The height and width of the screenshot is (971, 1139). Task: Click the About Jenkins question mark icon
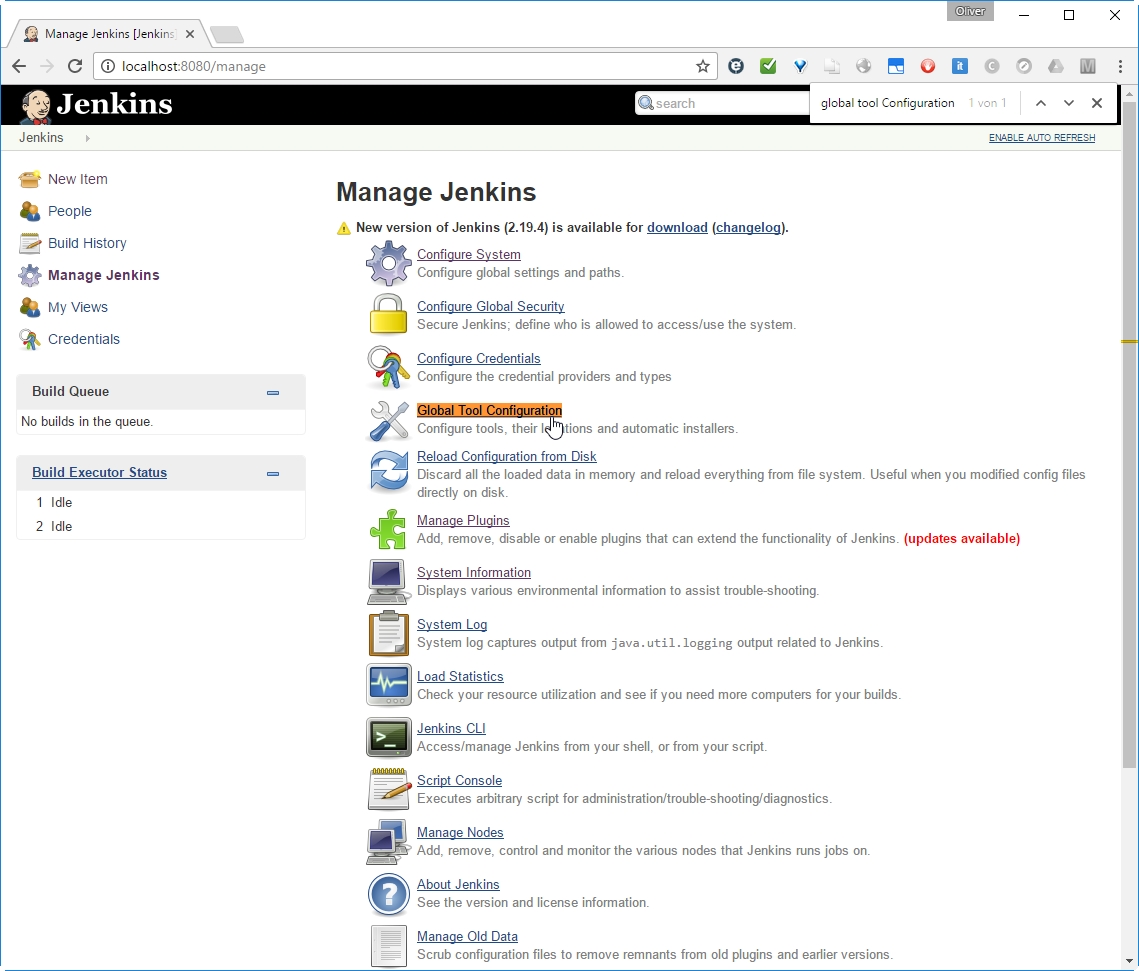tap(388, 894)
